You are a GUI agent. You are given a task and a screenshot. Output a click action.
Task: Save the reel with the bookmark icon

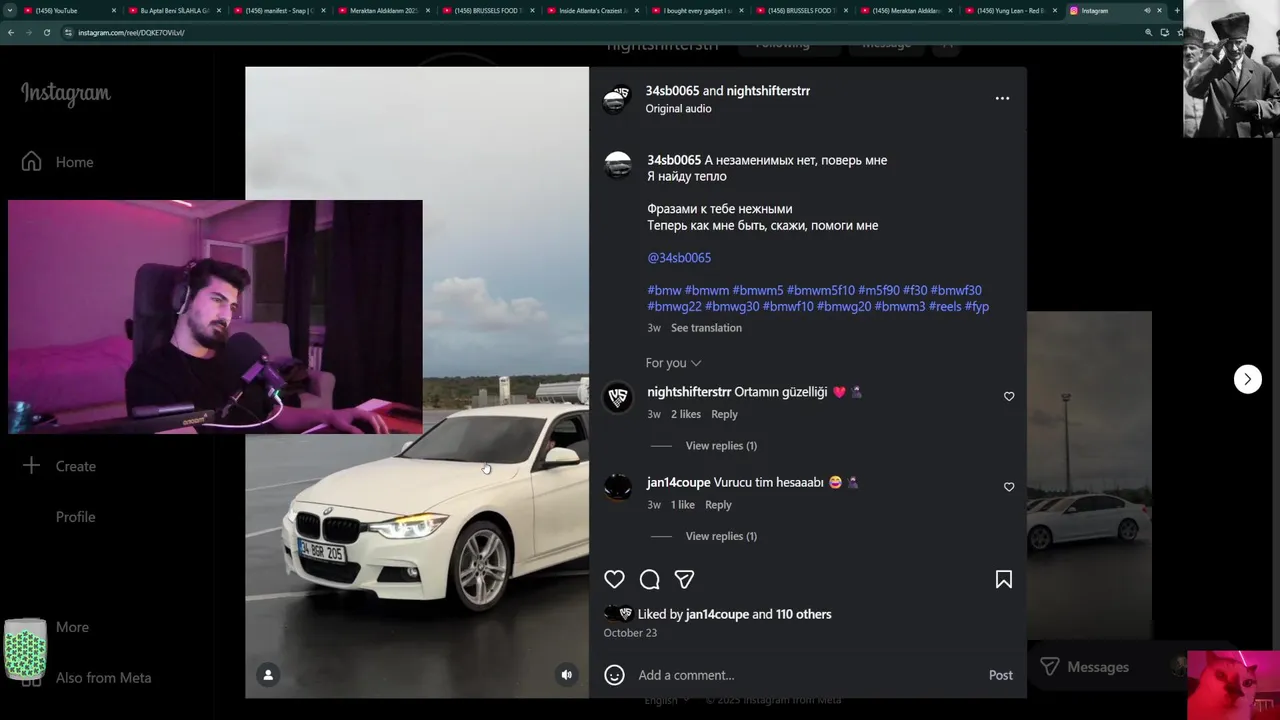[1003, 579]
